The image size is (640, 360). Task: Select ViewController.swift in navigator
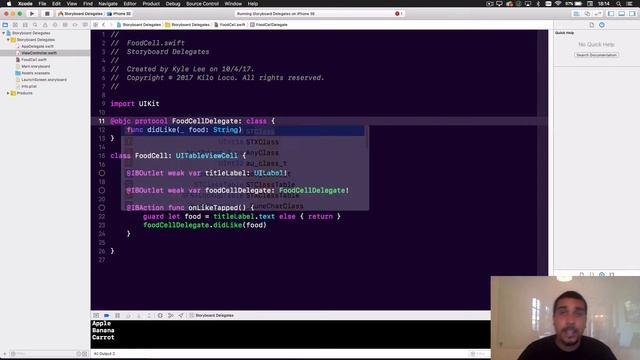pyautogui.click(x=39, y=53)
